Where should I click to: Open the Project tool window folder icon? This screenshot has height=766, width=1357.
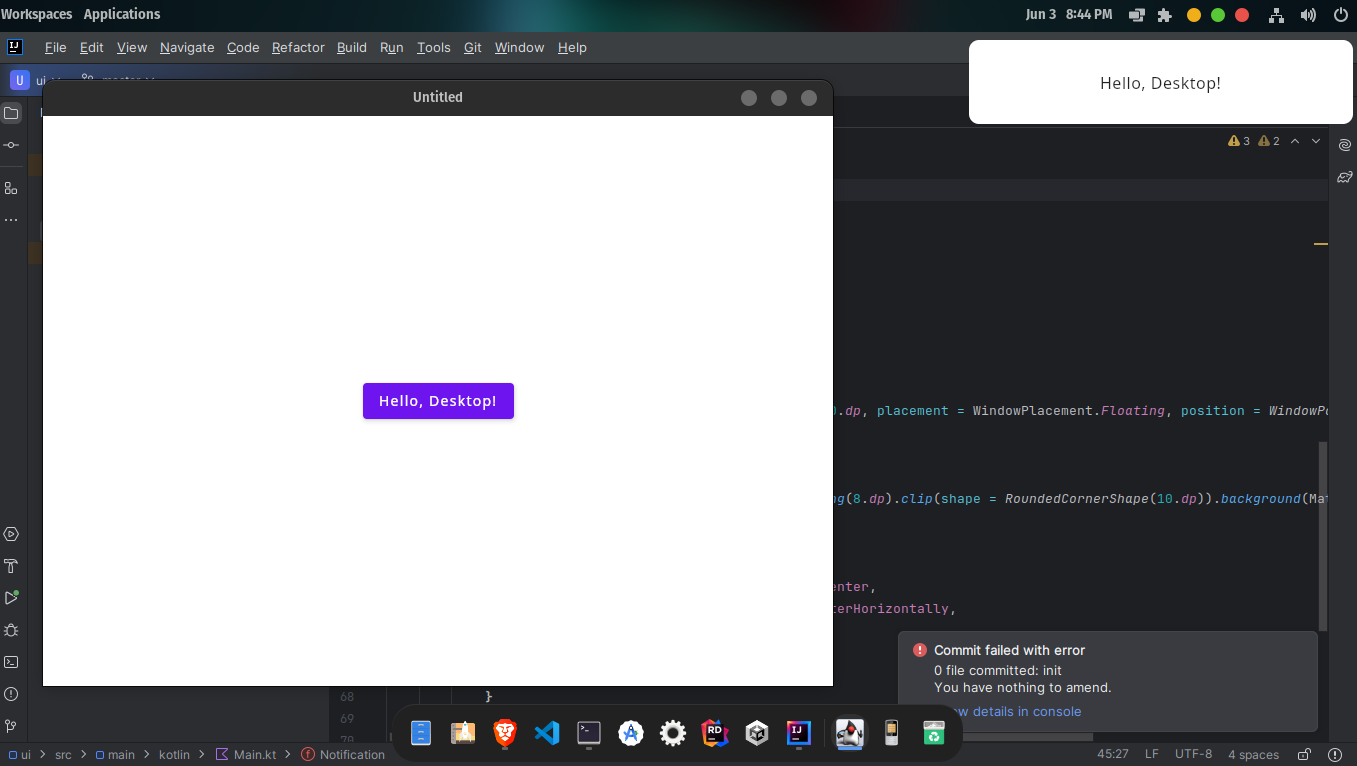11,113
